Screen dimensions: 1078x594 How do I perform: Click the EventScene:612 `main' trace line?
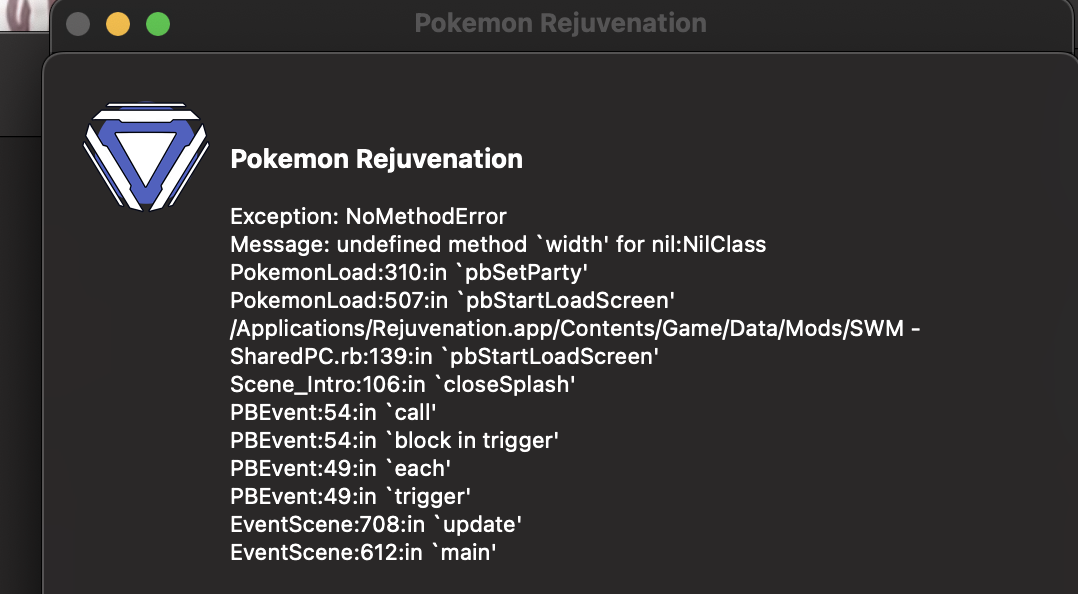[x=363, y=553]
